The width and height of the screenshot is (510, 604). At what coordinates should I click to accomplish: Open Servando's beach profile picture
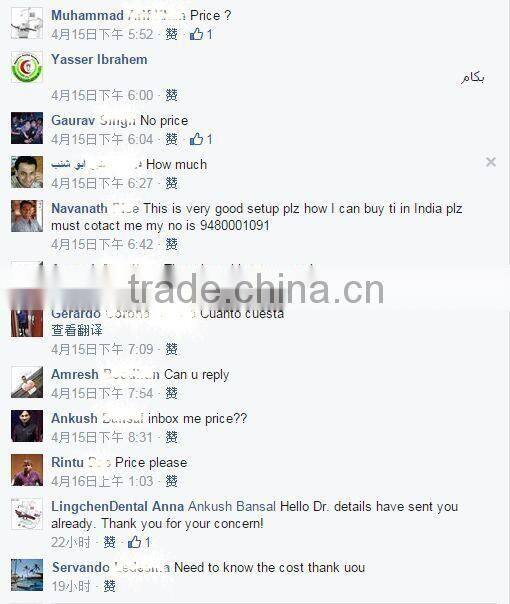27,575
